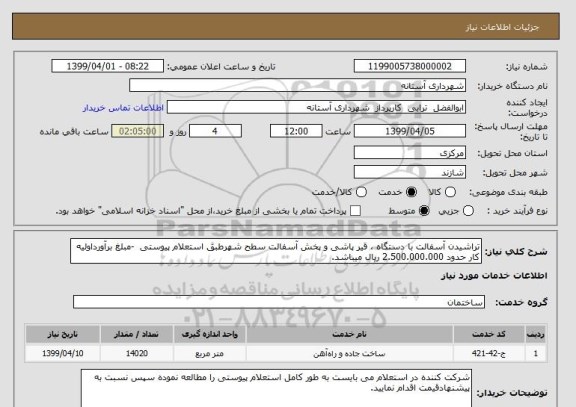This screenshot has width=576, height=407.
Task: Click the ساعت باقی مانده label
Action: 74,132
